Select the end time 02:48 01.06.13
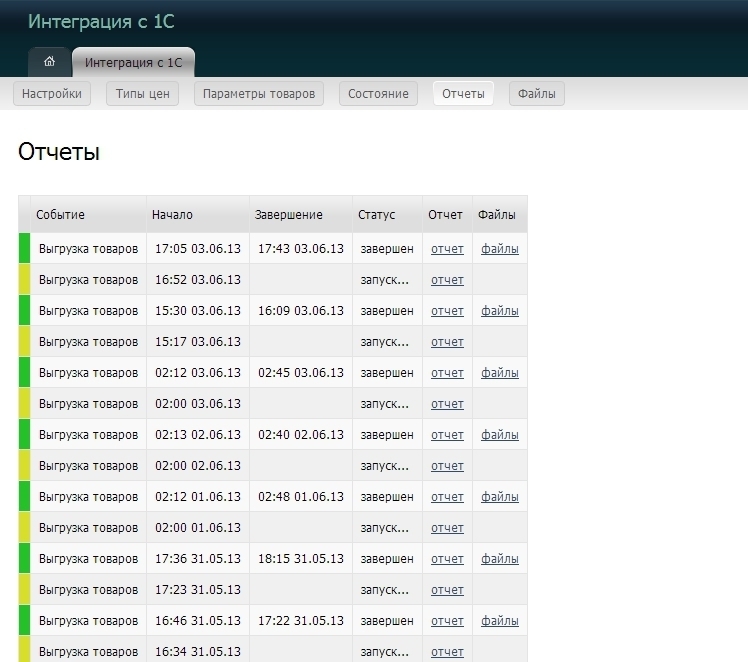Screen dimensions: 748x662 click(301, 496)
